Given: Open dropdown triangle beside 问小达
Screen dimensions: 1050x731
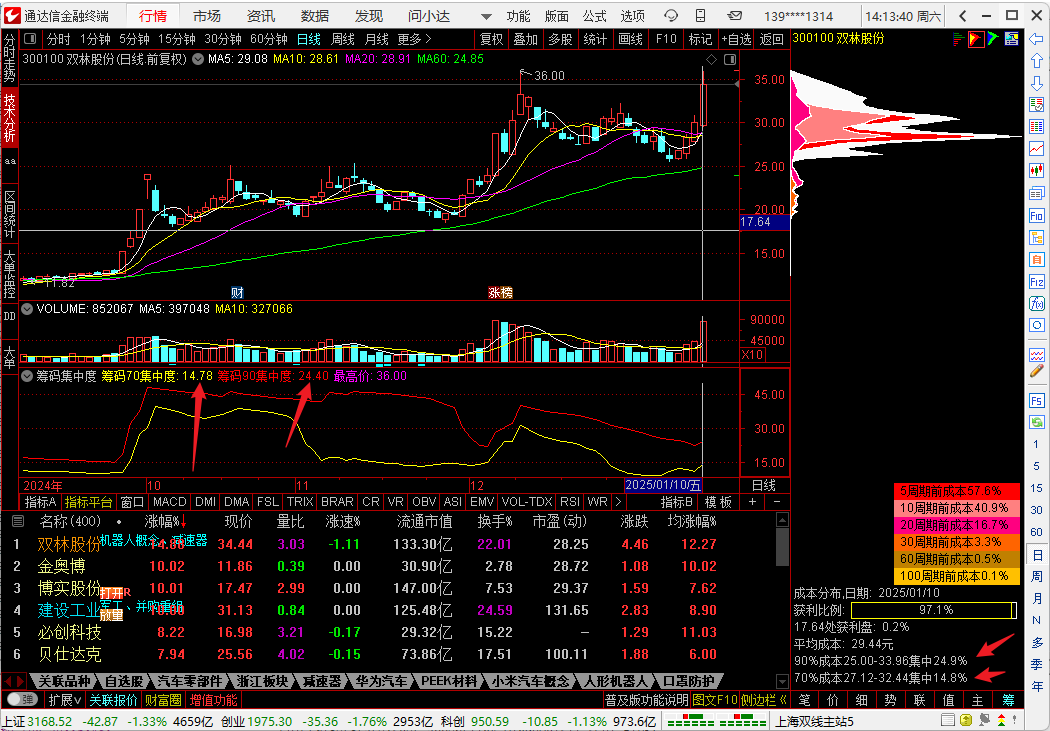Looking at the screenshot, I should click(486, 16).
